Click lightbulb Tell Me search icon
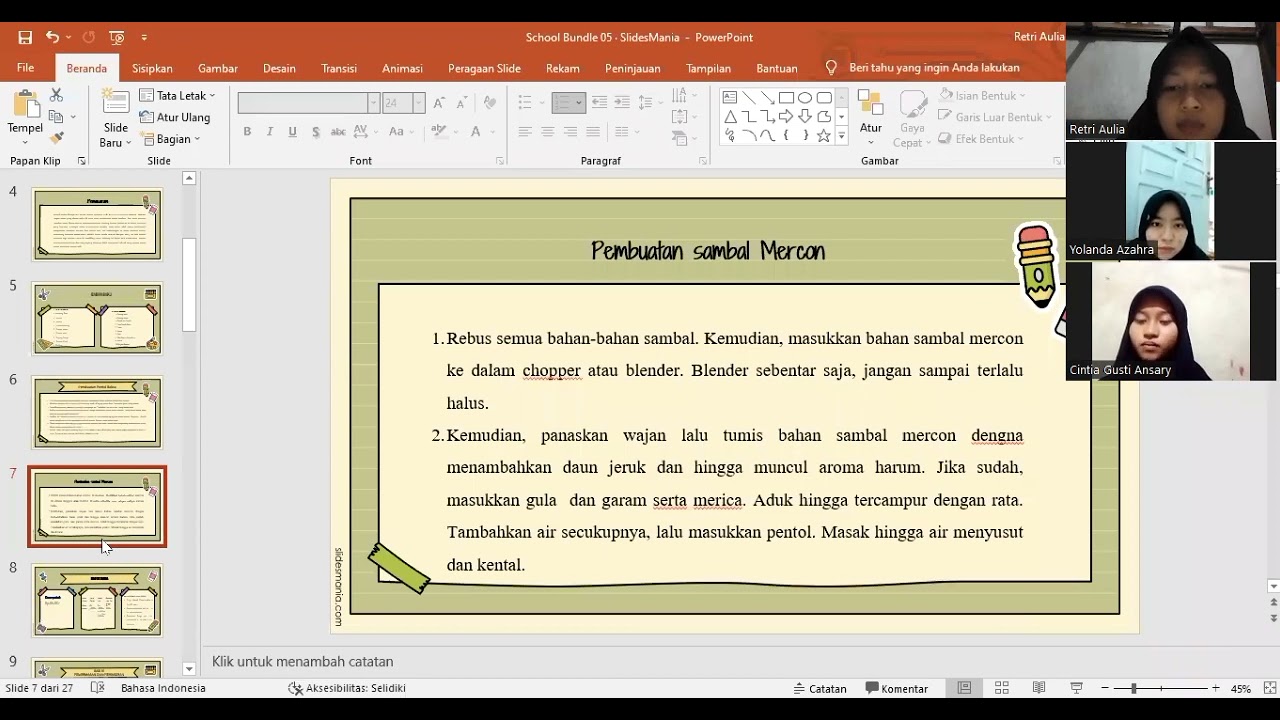The image size is (1280, 720). [830, 68]
